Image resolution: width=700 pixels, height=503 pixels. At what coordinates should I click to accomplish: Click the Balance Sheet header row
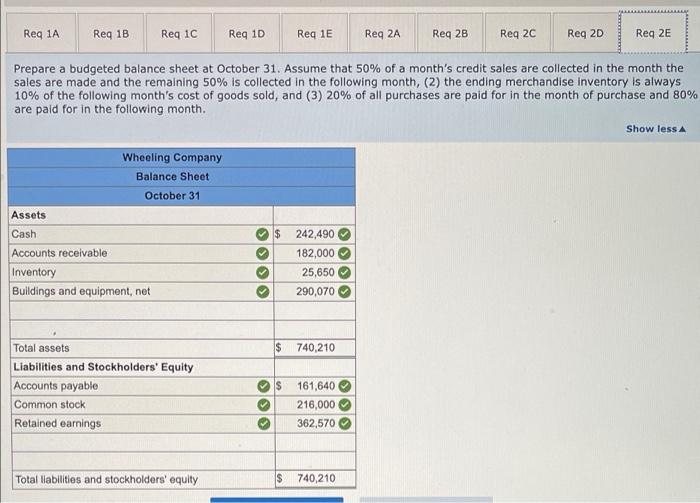(181, 177)
